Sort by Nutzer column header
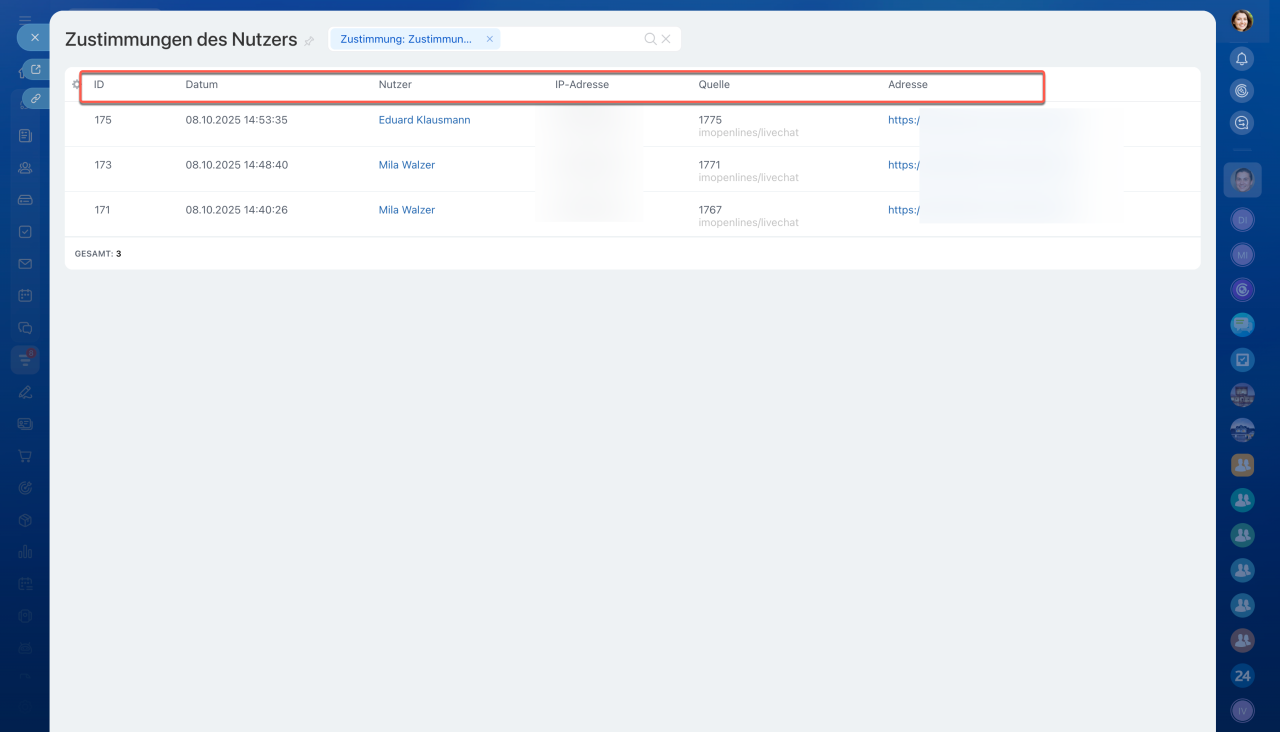 pyautogui.click(x=395, y=85)
